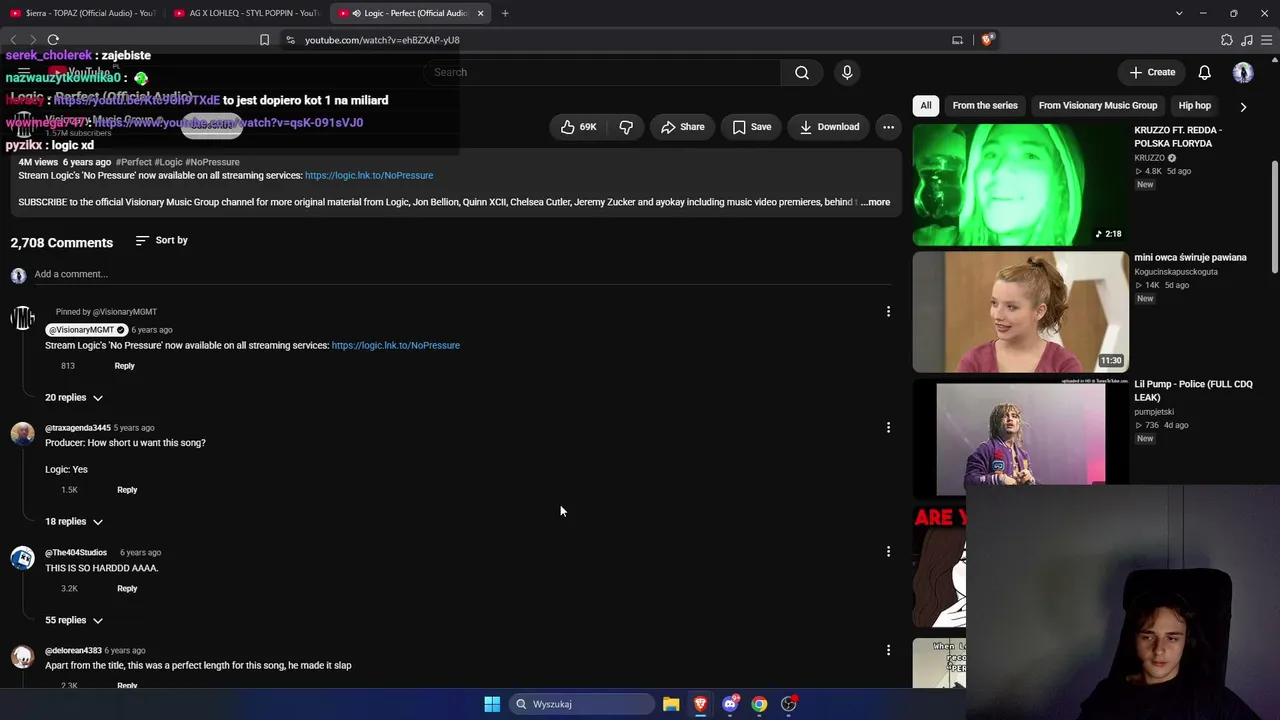Bookmark this page in address bar
This screenshot has height=720, width=1280.
pos(264,40)
